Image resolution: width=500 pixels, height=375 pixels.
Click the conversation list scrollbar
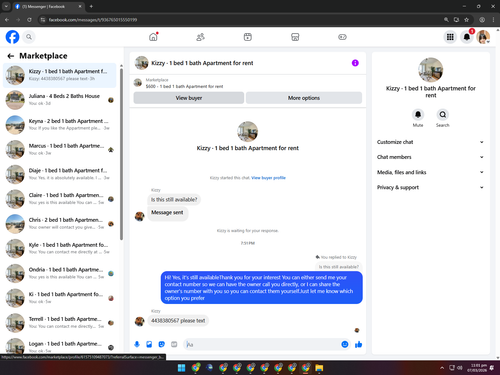[x=121, y=153]
